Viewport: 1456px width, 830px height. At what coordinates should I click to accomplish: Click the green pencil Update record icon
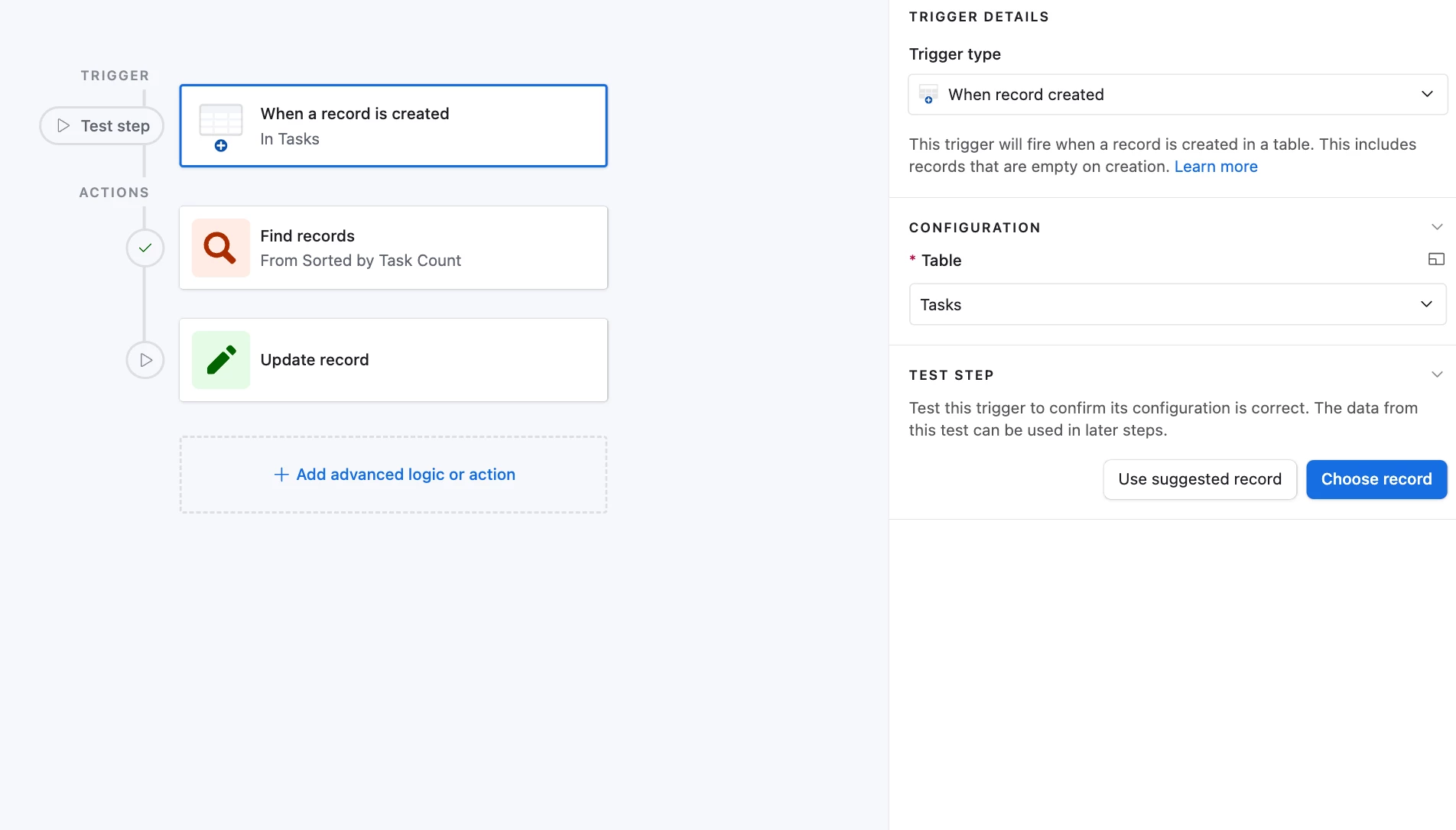coord(220,360)
